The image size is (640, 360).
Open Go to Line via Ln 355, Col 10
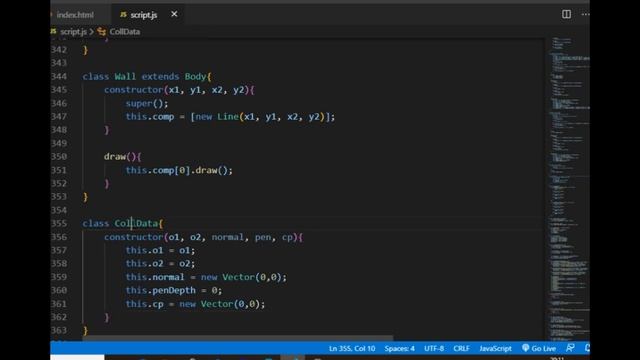coord(352,348)
